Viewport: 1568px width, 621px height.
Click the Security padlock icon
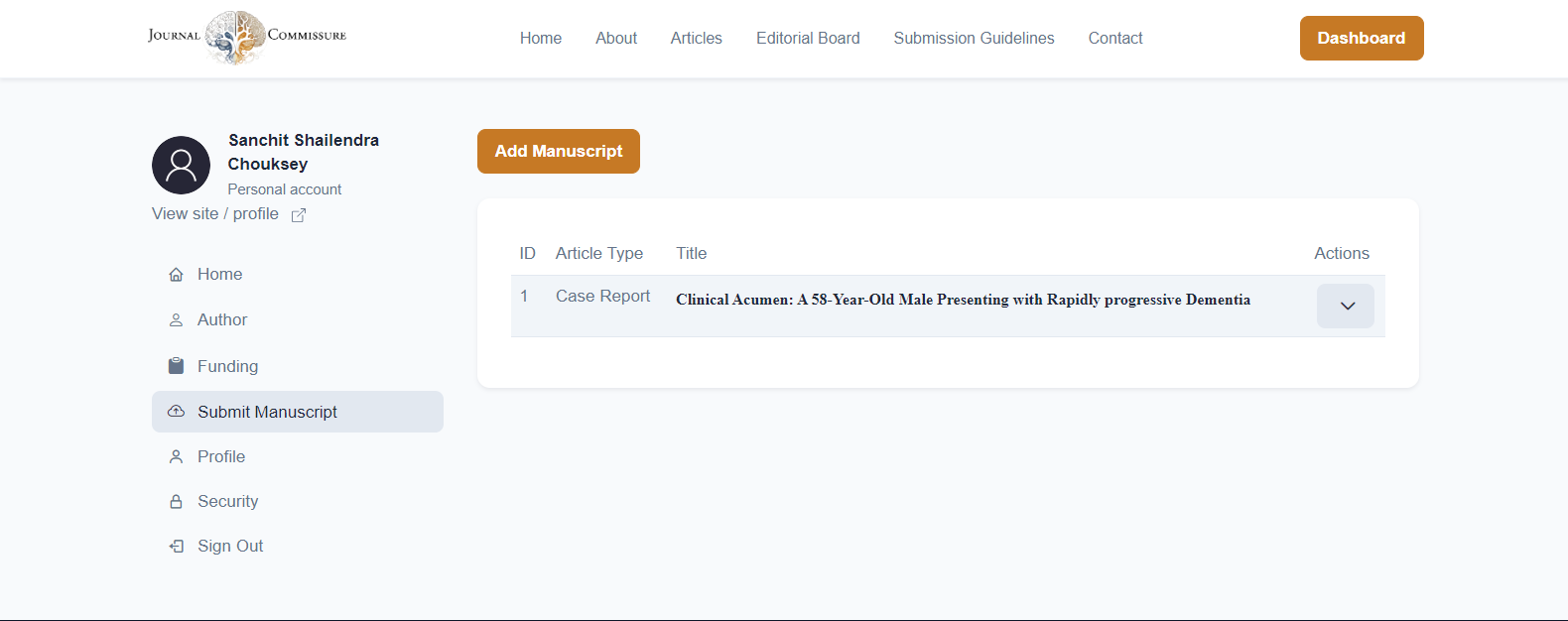176,502
